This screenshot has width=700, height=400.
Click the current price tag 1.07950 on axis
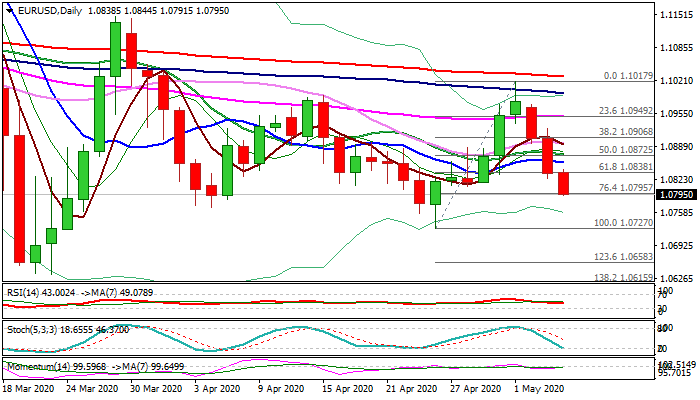point(670,196)
